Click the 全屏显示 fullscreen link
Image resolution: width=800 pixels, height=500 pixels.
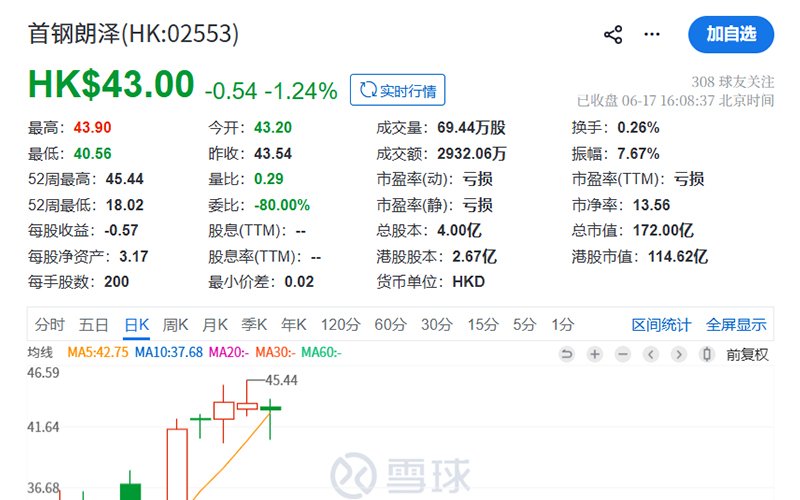pos(736,325)
